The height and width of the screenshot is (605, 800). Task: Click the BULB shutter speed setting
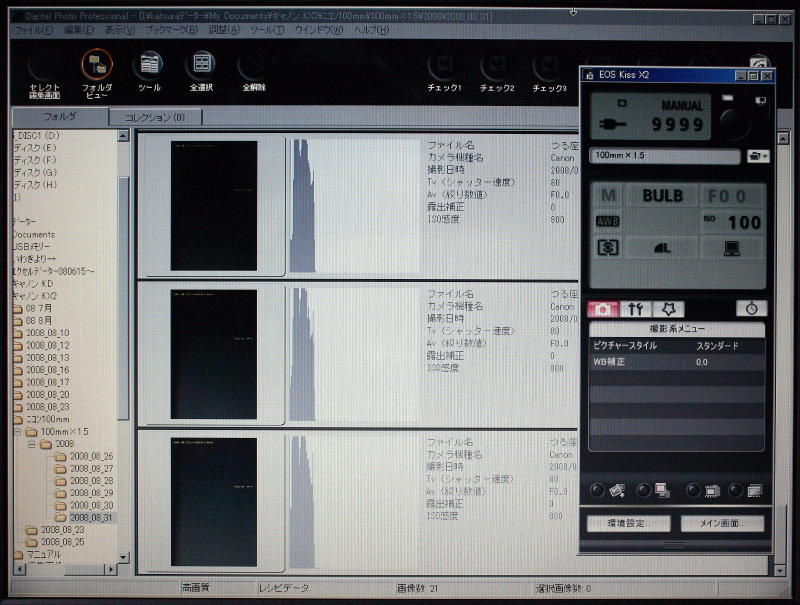click(x=662, y=195)
